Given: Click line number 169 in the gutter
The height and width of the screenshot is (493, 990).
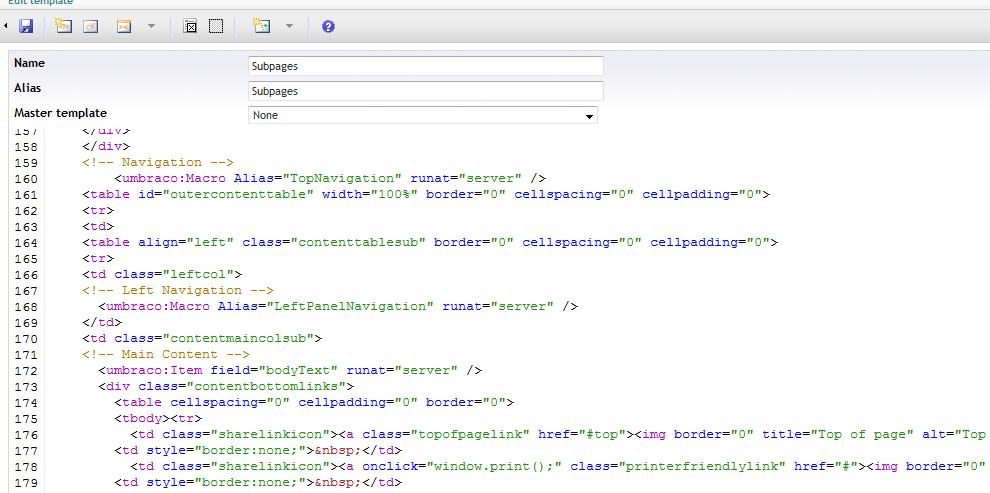Looking at the screenshot, I should (26, 323).
